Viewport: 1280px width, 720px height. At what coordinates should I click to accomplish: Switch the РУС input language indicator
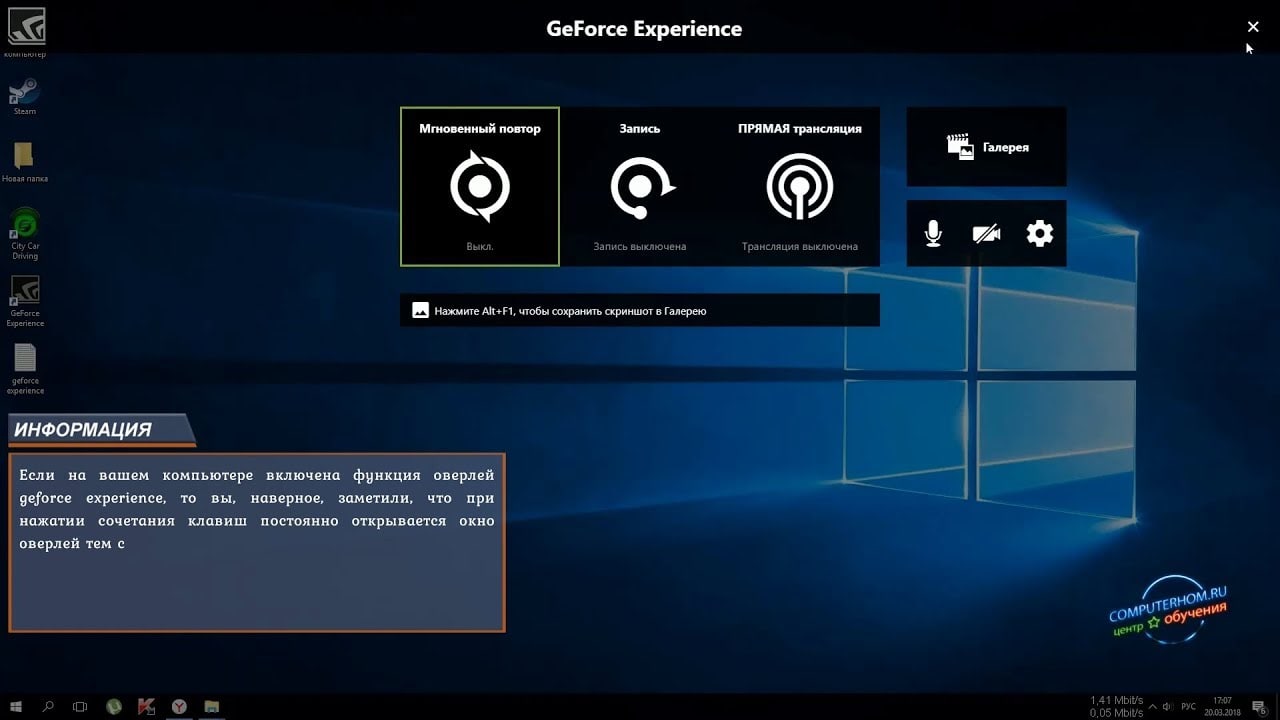coord(1190,706)
